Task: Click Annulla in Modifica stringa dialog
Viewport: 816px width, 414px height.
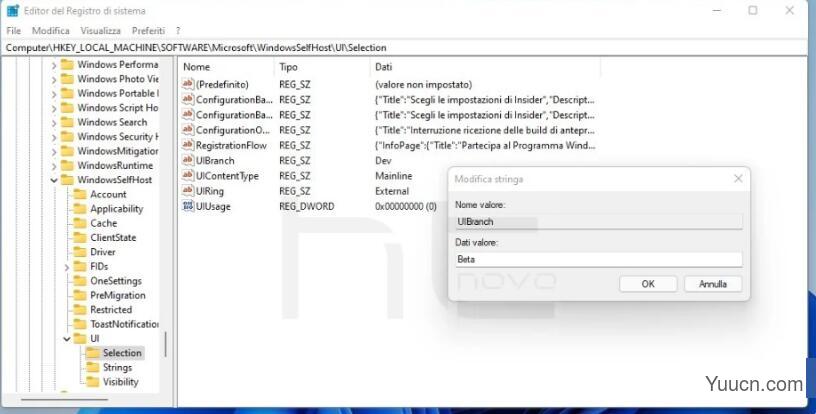Action: pyautogui.click(x=713, y=284)
